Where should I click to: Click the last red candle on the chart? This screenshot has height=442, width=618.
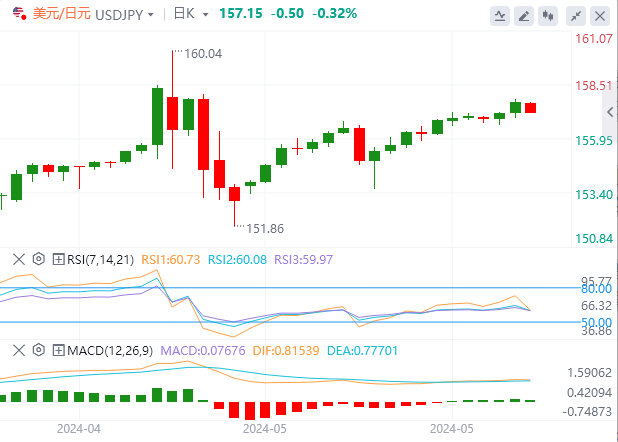click(531, 108)
